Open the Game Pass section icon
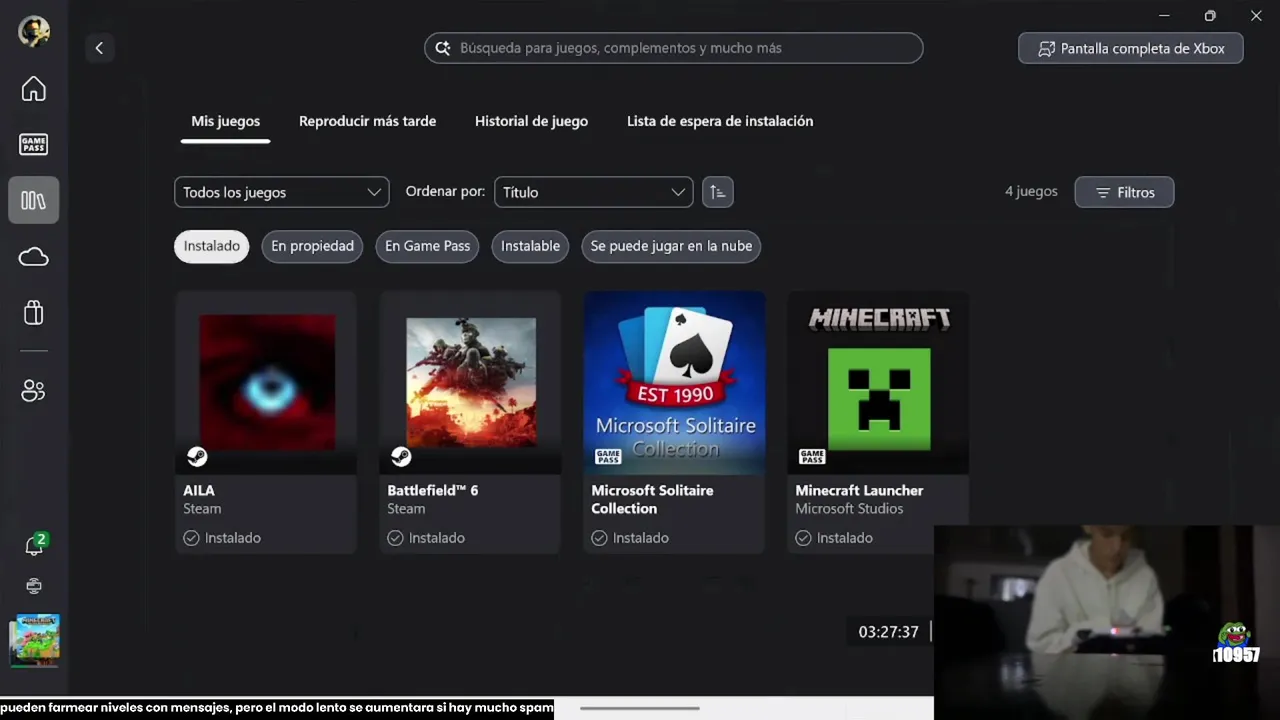Viewport: 1280px width, 720px height. click(x=34, y=145)
